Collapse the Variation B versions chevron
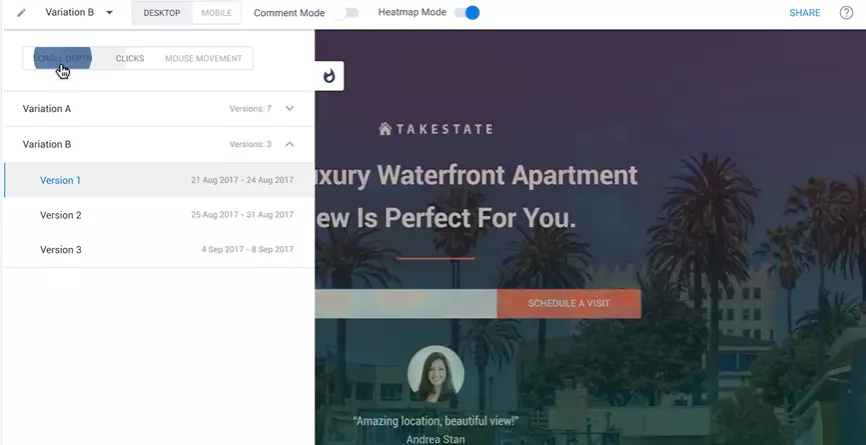The image size is (866, 445). coord(290,144)
